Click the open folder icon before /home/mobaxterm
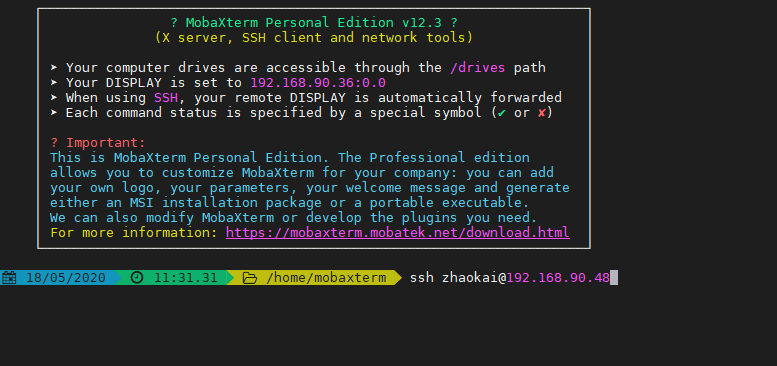The image size is (777, 366). click(250, 278)
